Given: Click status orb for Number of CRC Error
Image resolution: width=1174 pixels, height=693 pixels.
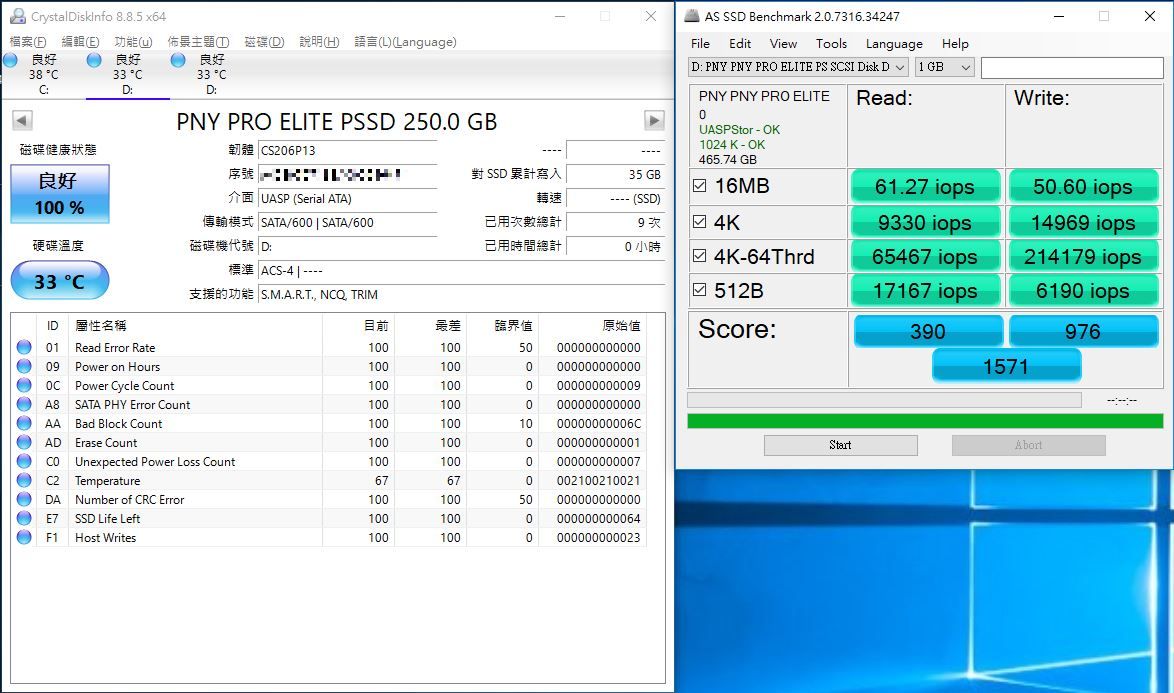Looking at the screenshot, I should coord(24,499).
